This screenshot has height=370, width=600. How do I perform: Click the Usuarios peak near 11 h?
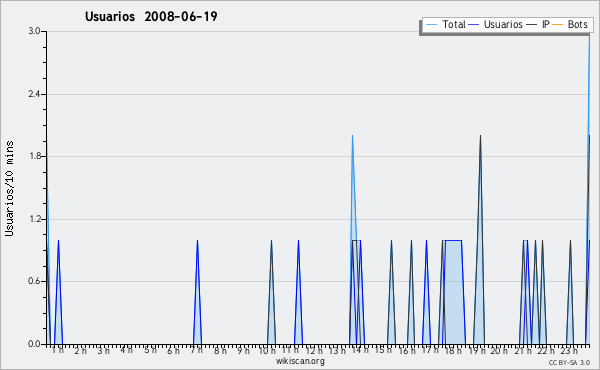click(298, 241)
